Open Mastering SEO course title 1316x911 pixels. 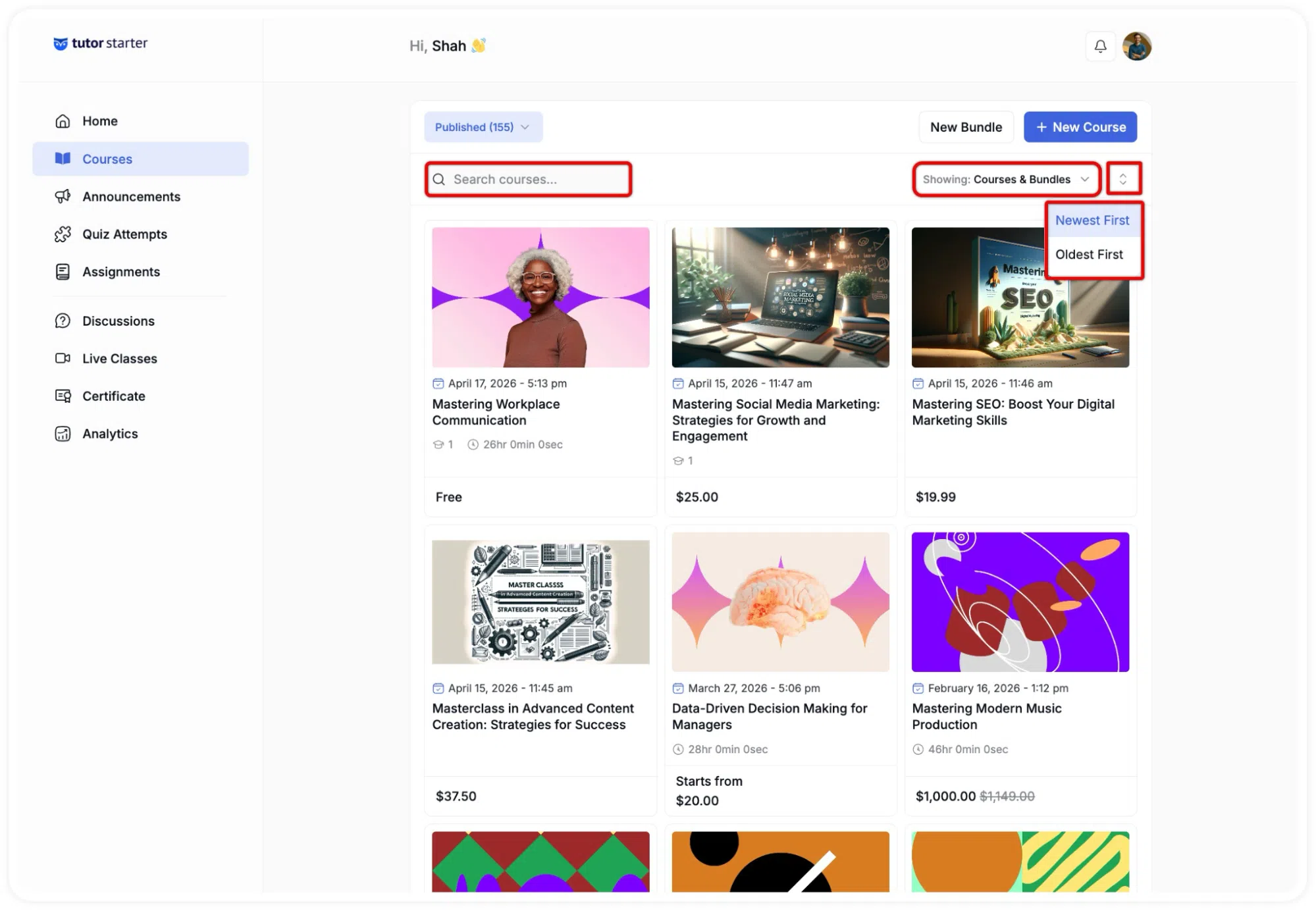(x=1013, y=412)
